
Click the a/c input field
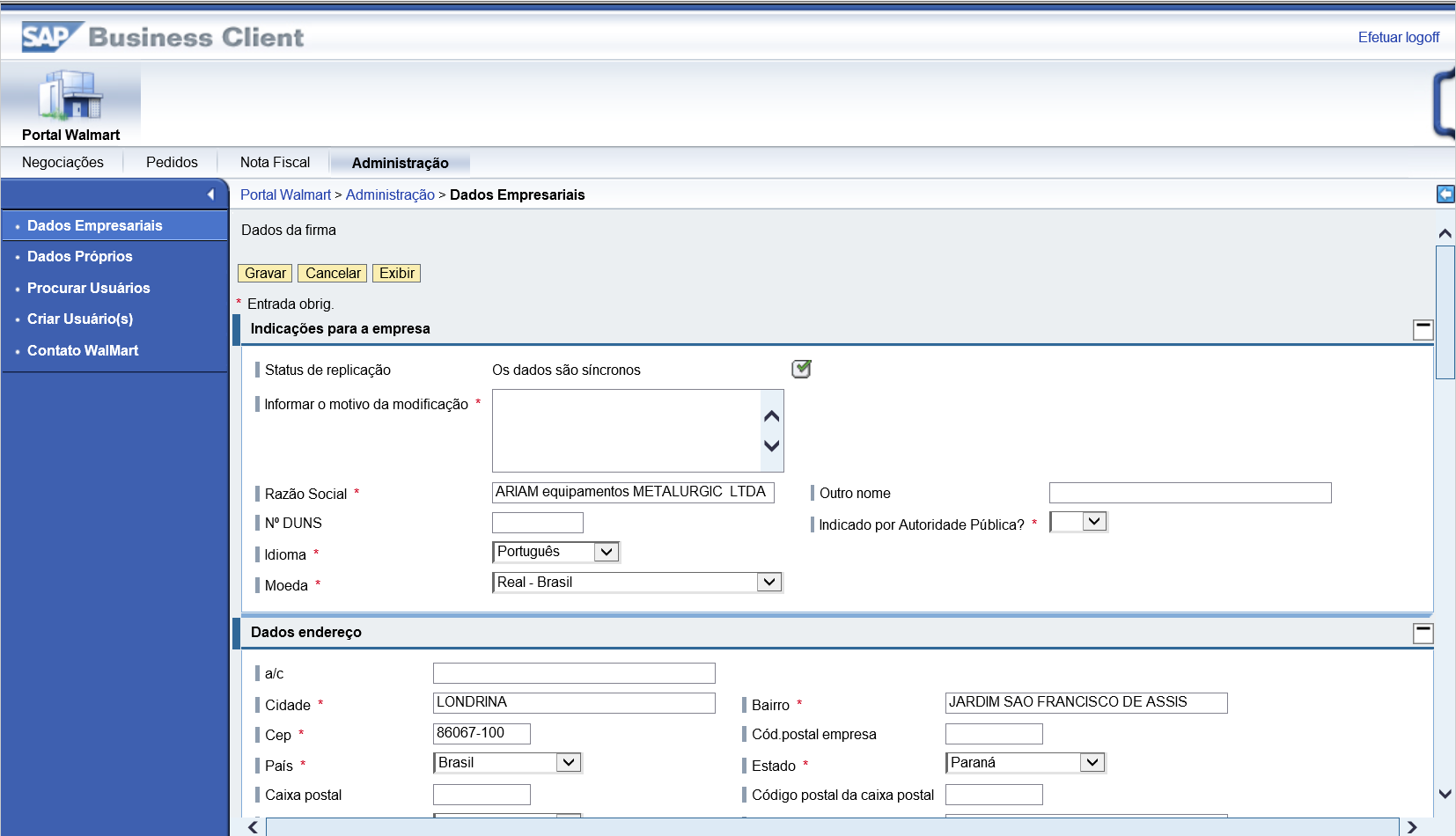click(x=574, y=673)
